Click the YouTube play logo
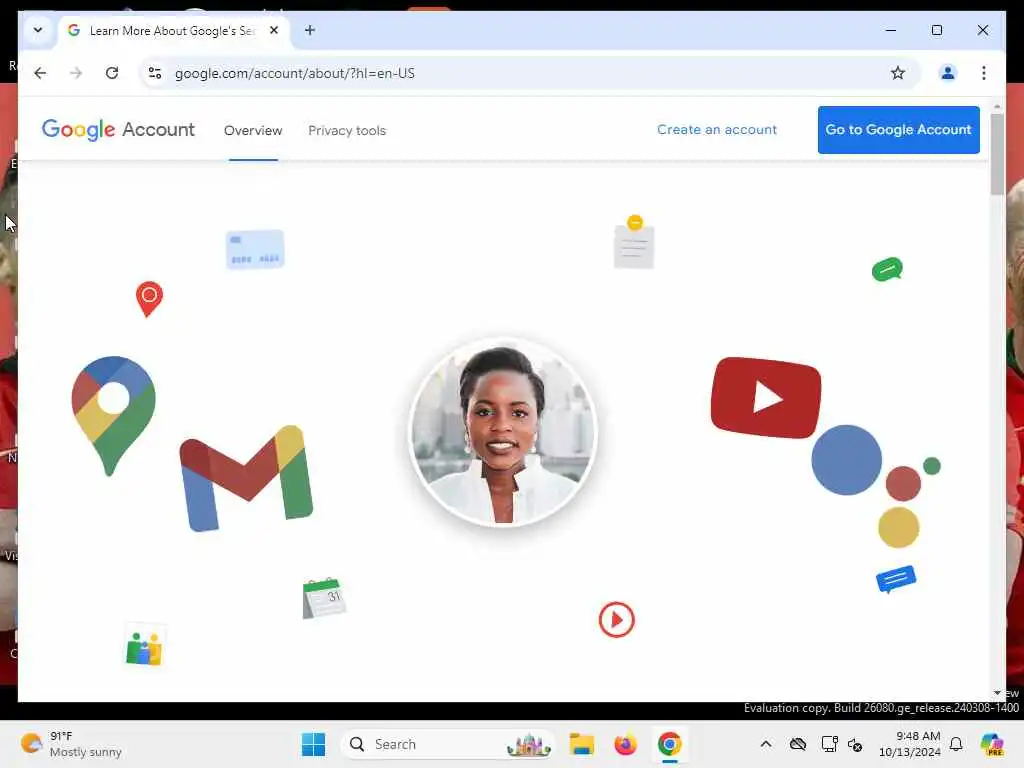Screen dimensions: 1024x768 765,397
